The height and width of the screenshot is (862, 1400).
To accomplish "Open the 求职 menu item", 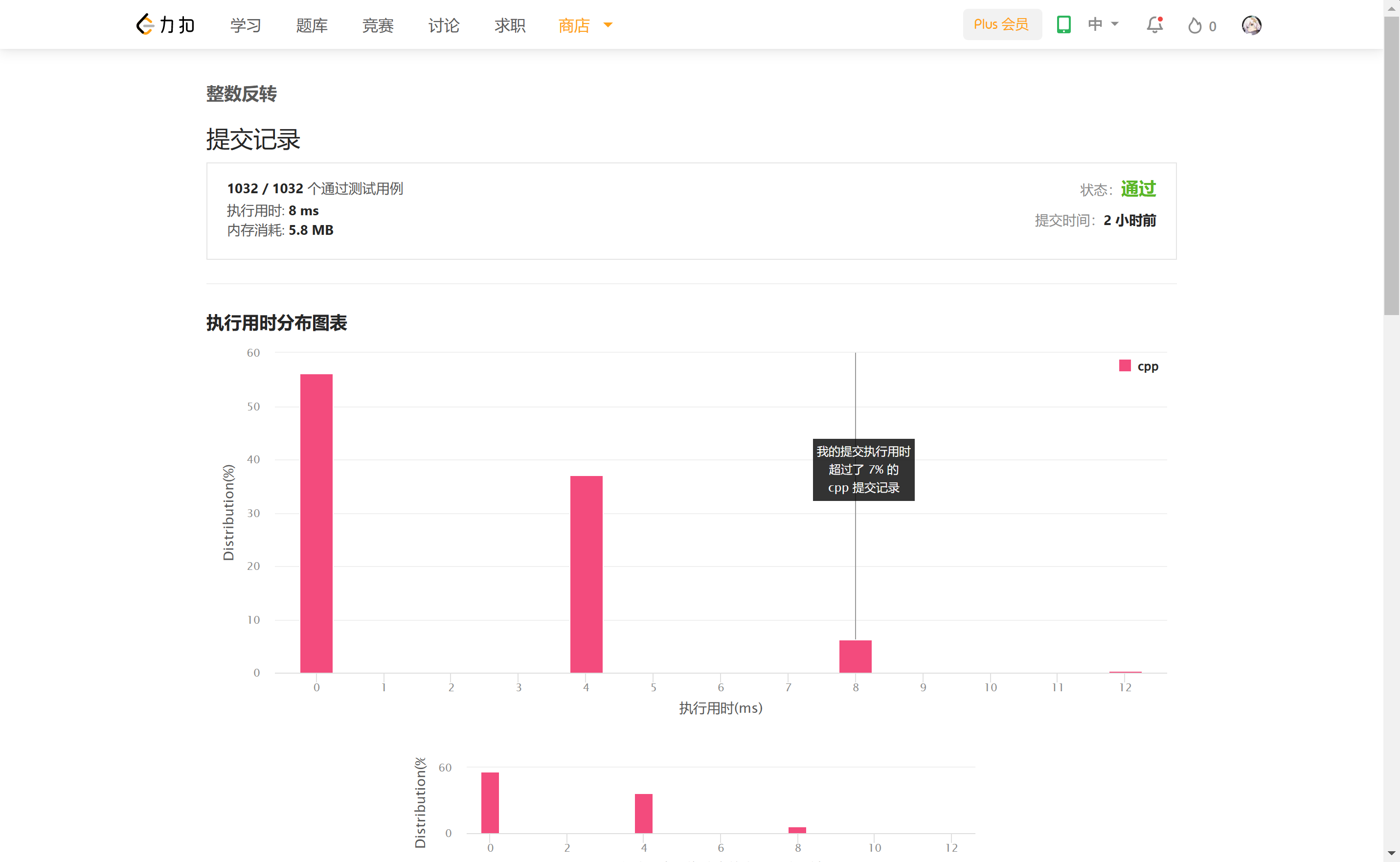I will (x=510, y=25).
